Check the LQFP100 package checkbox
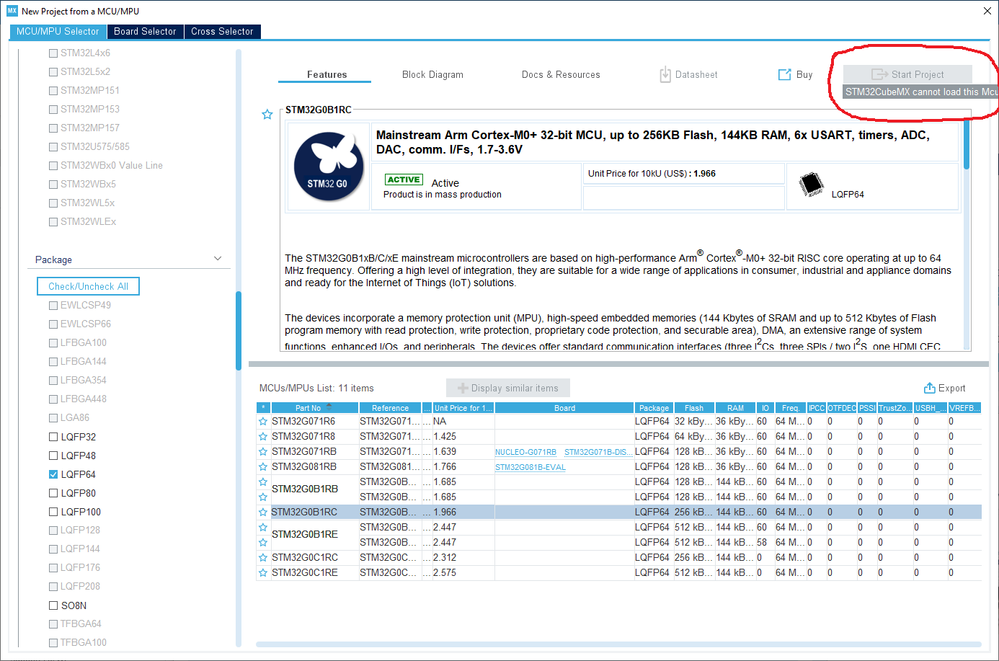 pos(54,512)
